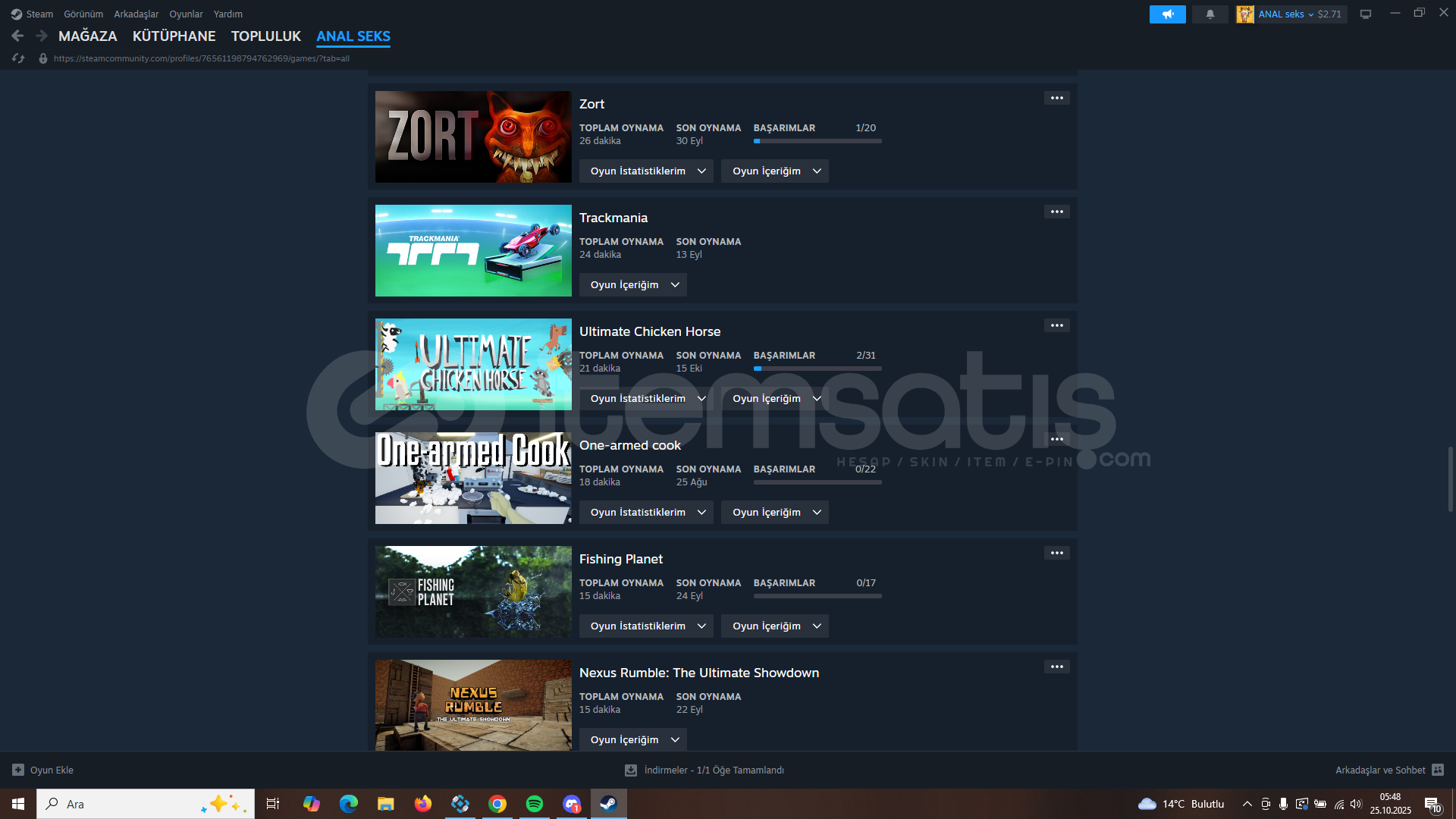Click Big Picture mode monitor icon
This screenshot has height=819, width=1456.
click(x=1366, y=14)
